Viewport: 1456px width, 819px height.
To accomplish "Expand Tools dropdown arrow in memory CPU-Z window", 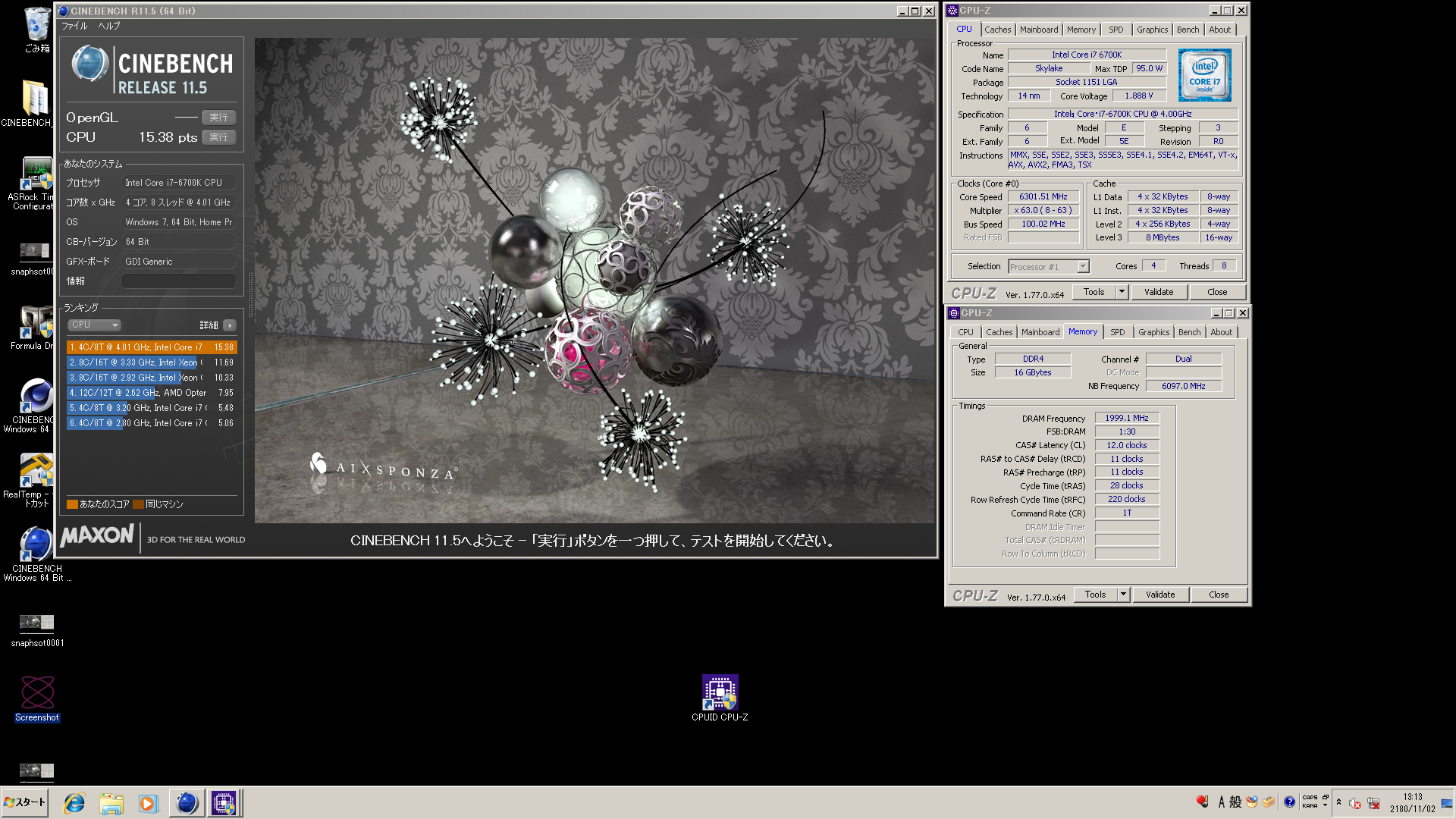I will pyautogui.click(x=1123, y=595).
